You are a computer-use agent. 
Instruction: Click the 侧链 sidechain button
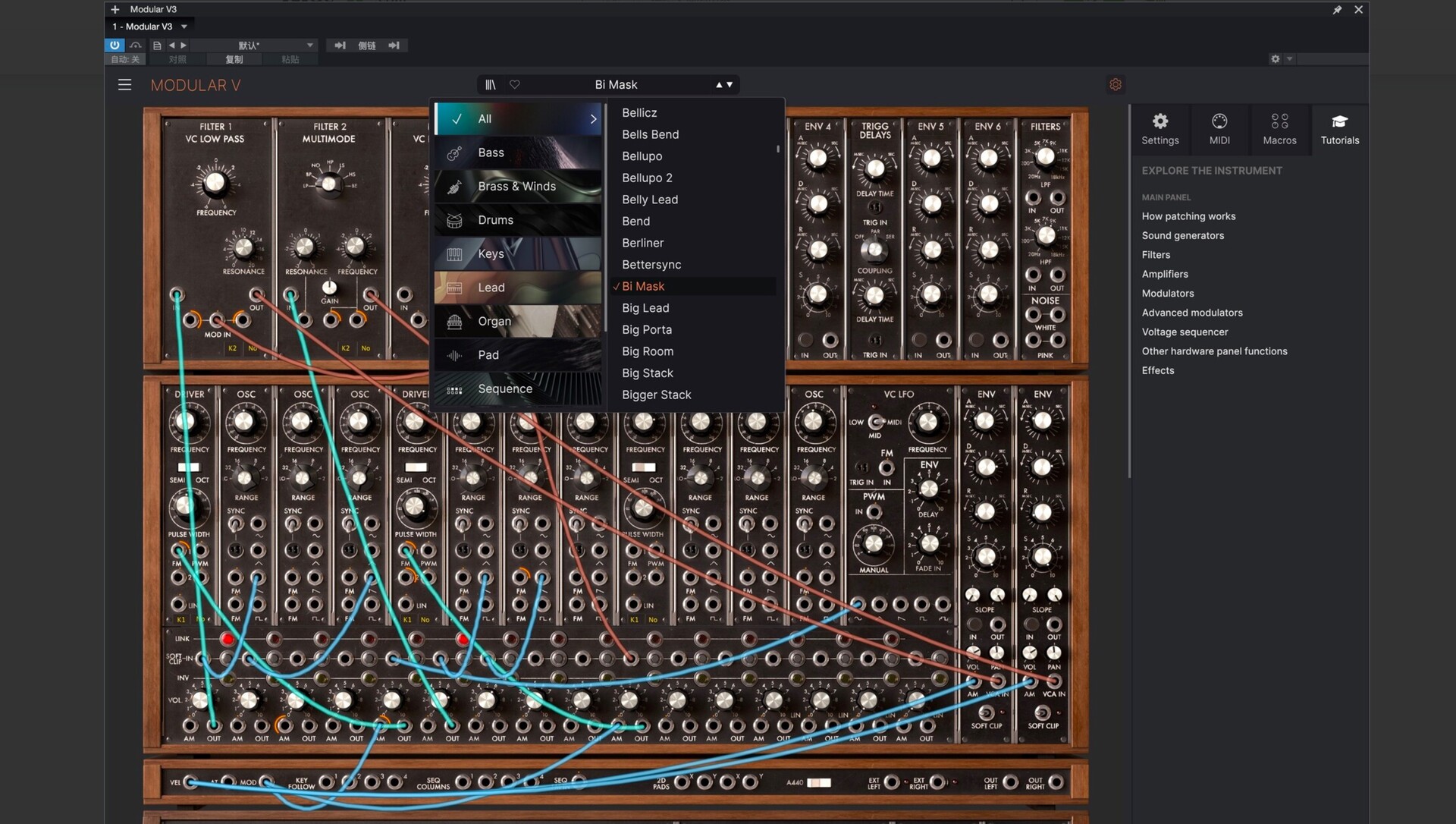click(x=367, y=46)
